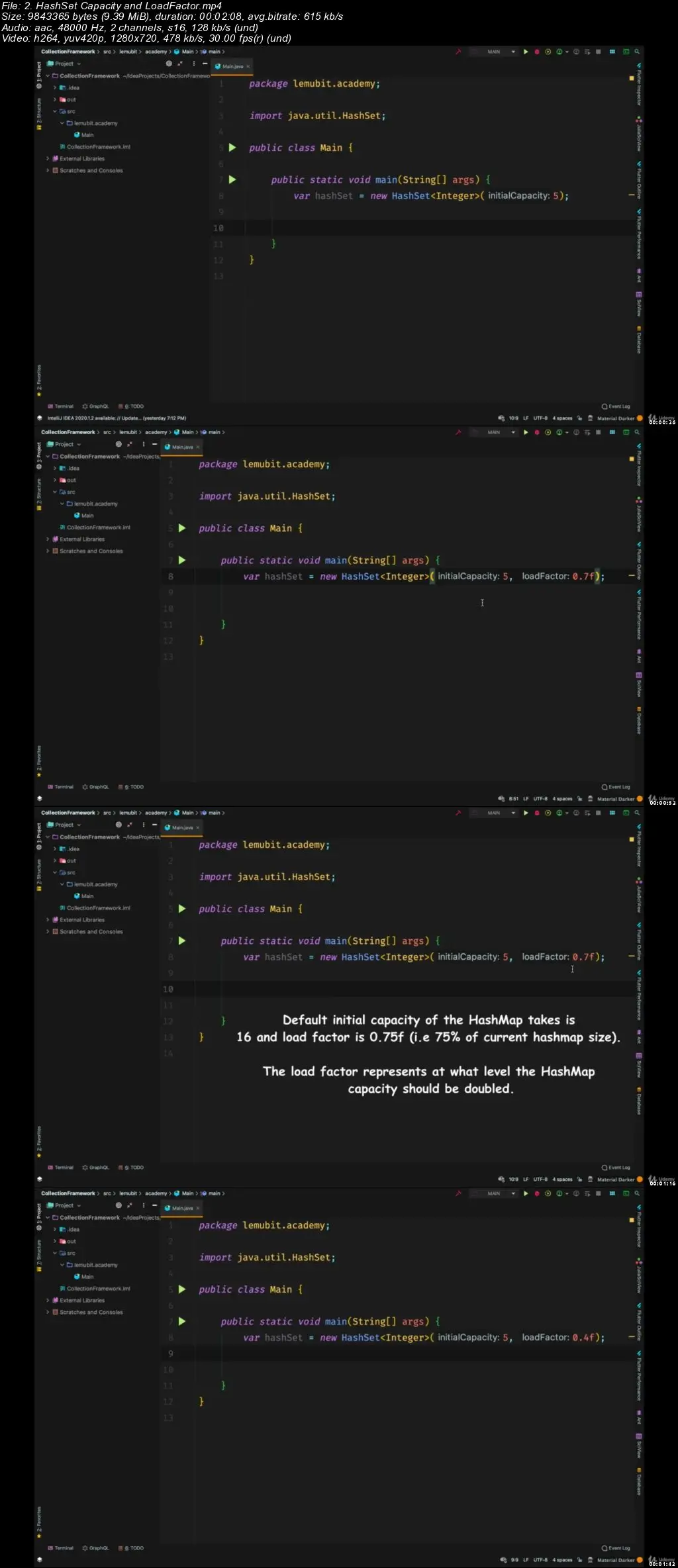678x1568 pixels.
Task: Open GraphQL tool window in second frame
Action: (x=95, y=787)
